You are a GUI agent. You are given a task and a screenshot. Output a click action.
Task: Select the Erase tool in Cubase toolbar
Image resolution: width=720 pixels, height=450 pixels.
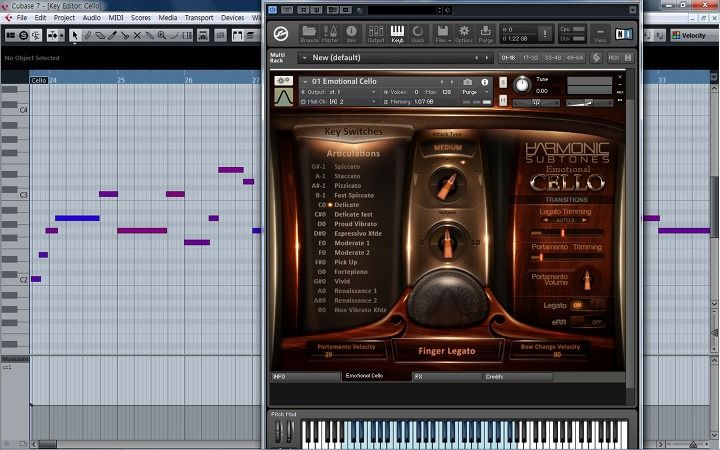pyautogui.click(x=100, y=35)
